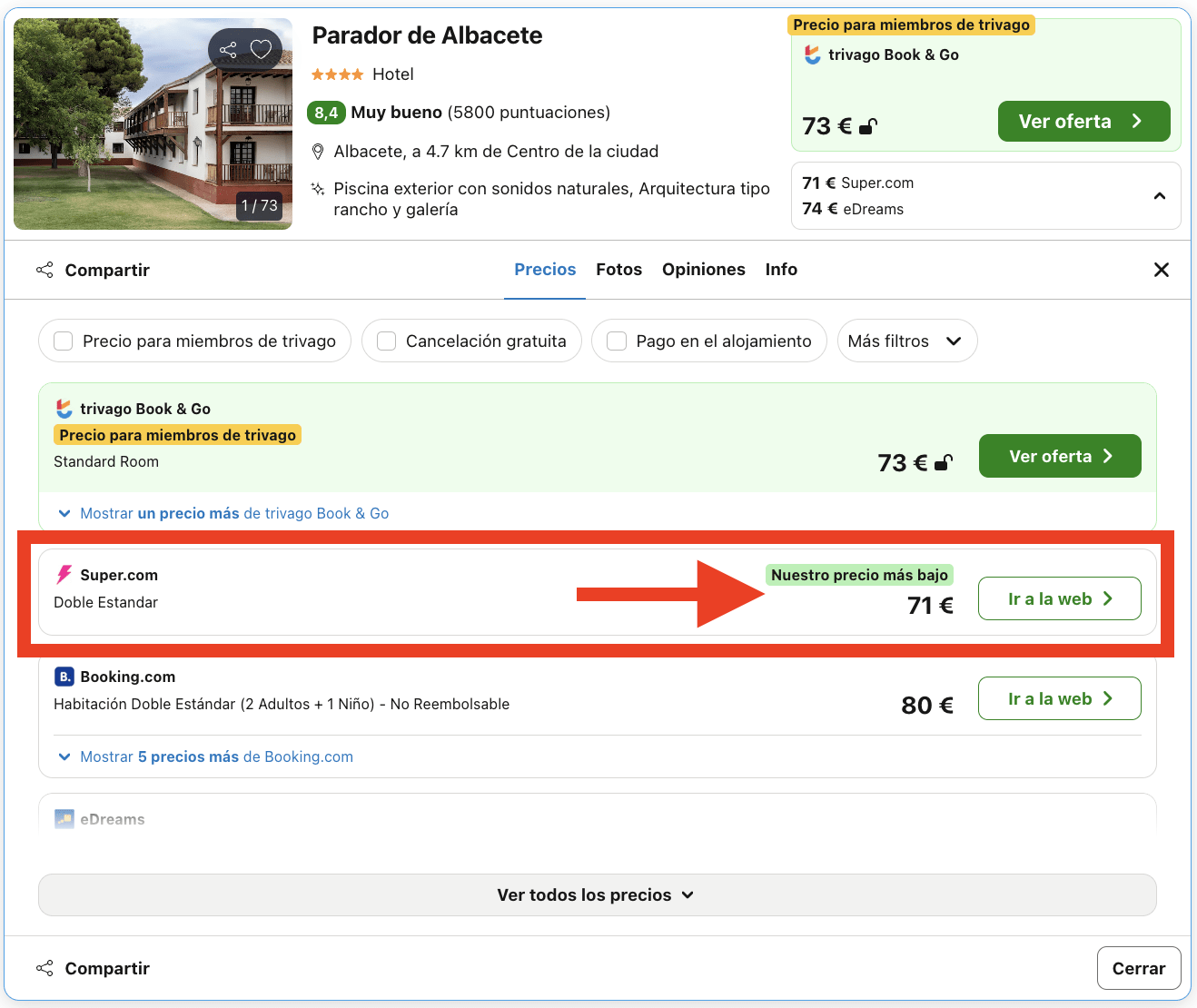Open the hotel photo thumbnail
This screenshot has height=1008, width=1197.
click(153, 124)
